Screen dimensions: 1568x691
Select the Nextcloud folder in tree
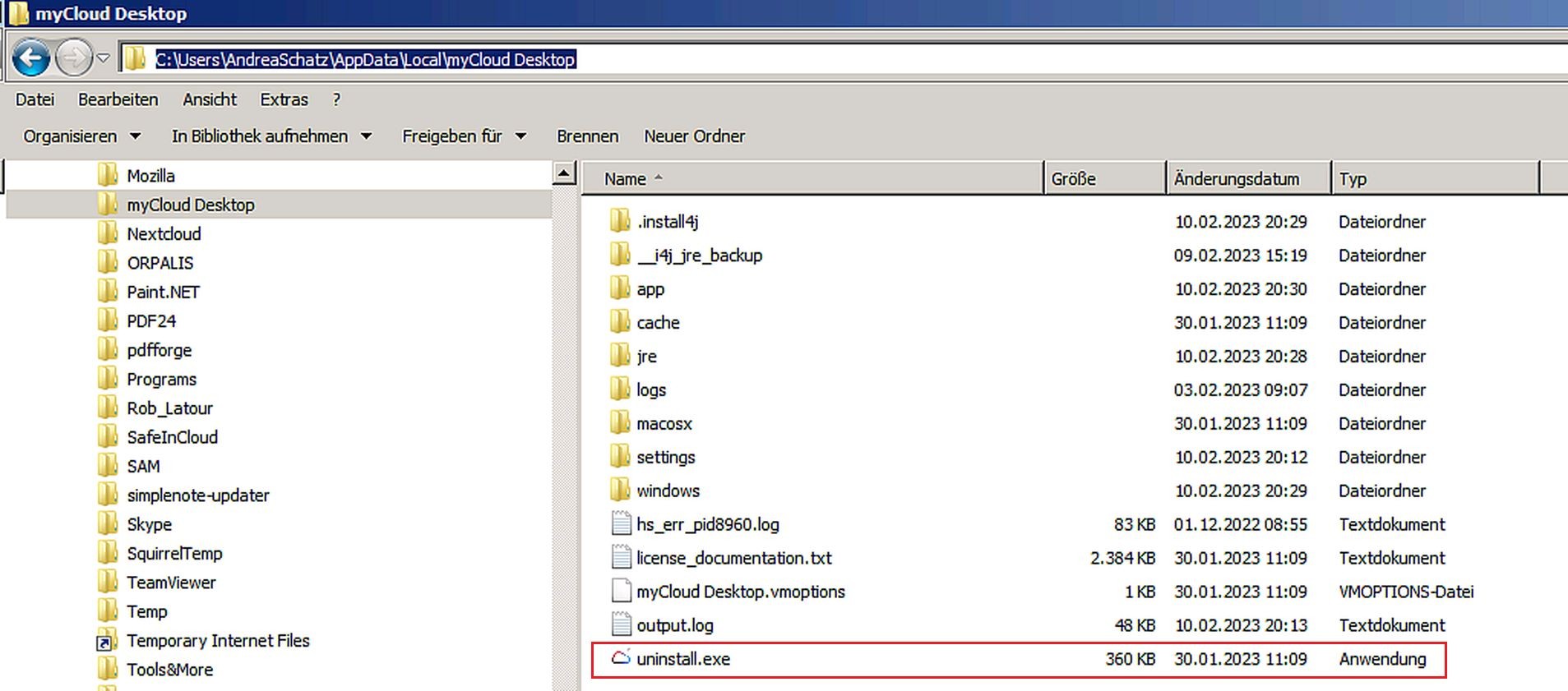(x=164, y=234)
